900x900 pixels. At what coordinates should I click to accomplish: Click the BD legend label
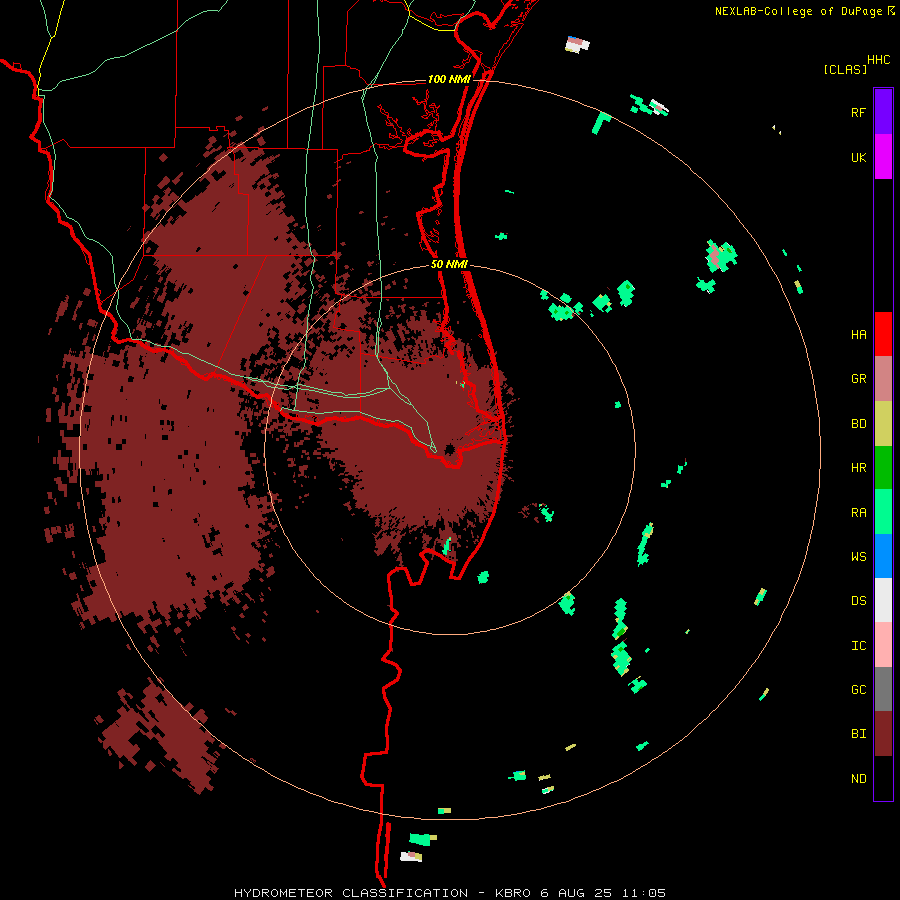coord(858,424)
